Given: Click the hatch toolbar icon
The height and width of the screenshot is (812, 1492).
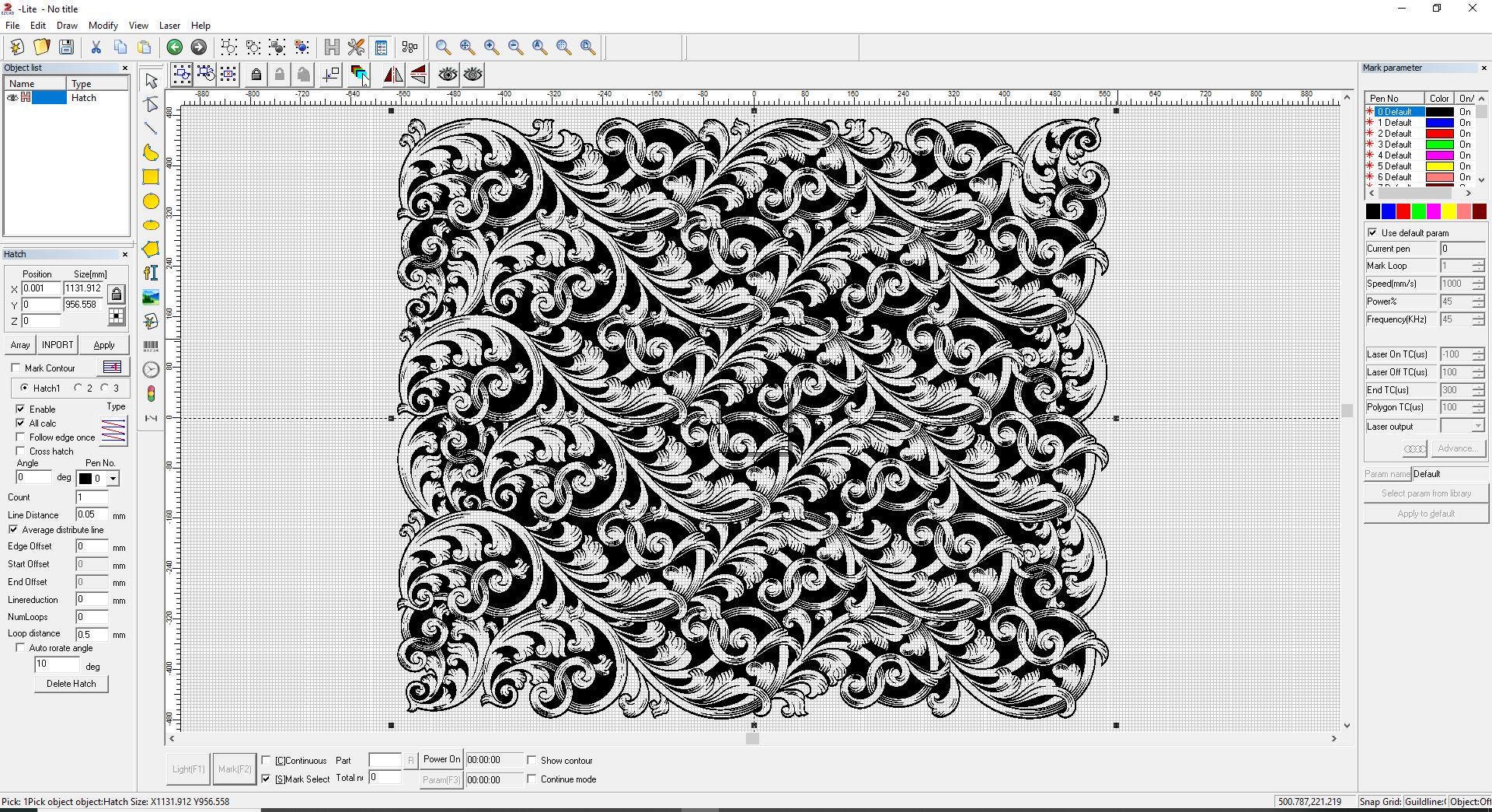Looking at the screenshot, I should (x=332, y=47).
